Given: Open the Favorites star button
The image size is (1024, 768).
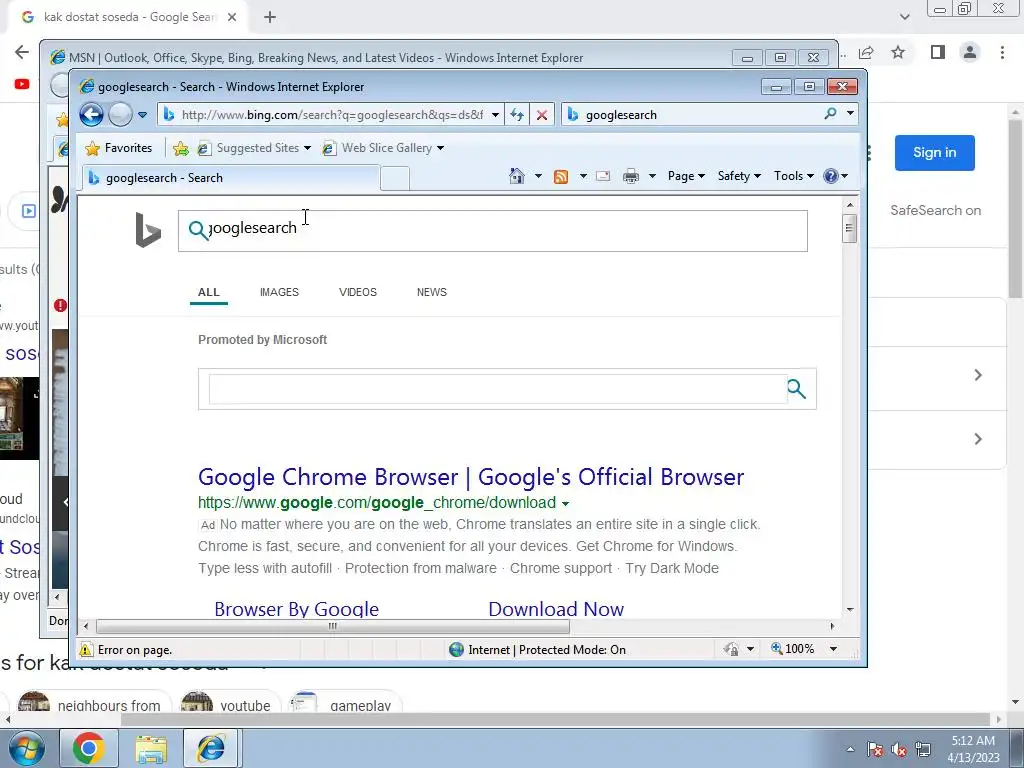Looking at the screenshot, I should click(x=118, y=148).
